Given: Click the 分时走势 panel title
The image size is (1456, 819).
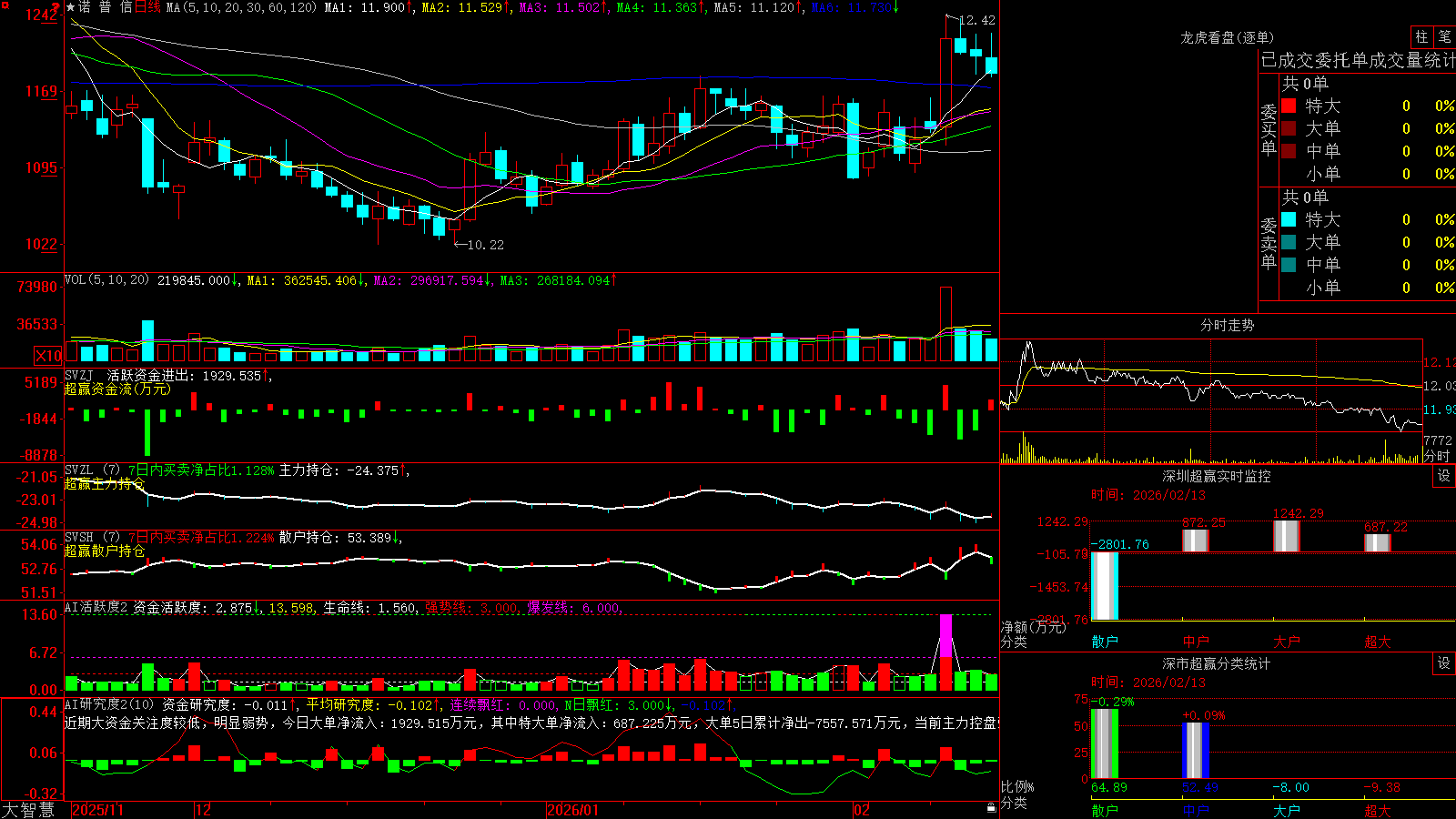Looking at the screenshot, I should coord(1228,325).
